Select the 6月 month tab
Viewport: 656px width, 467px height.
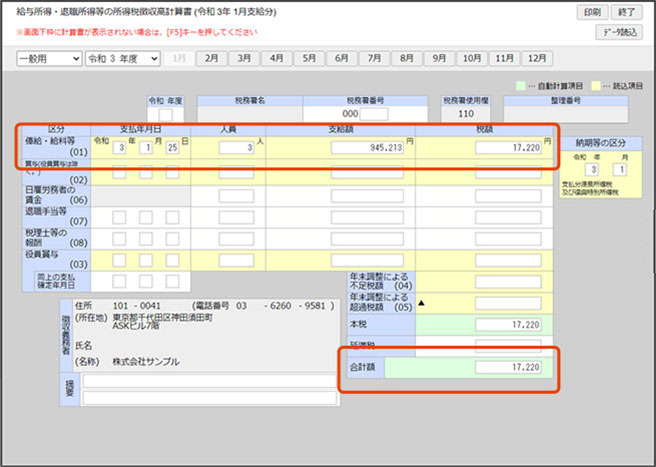(x=341, y=59)
